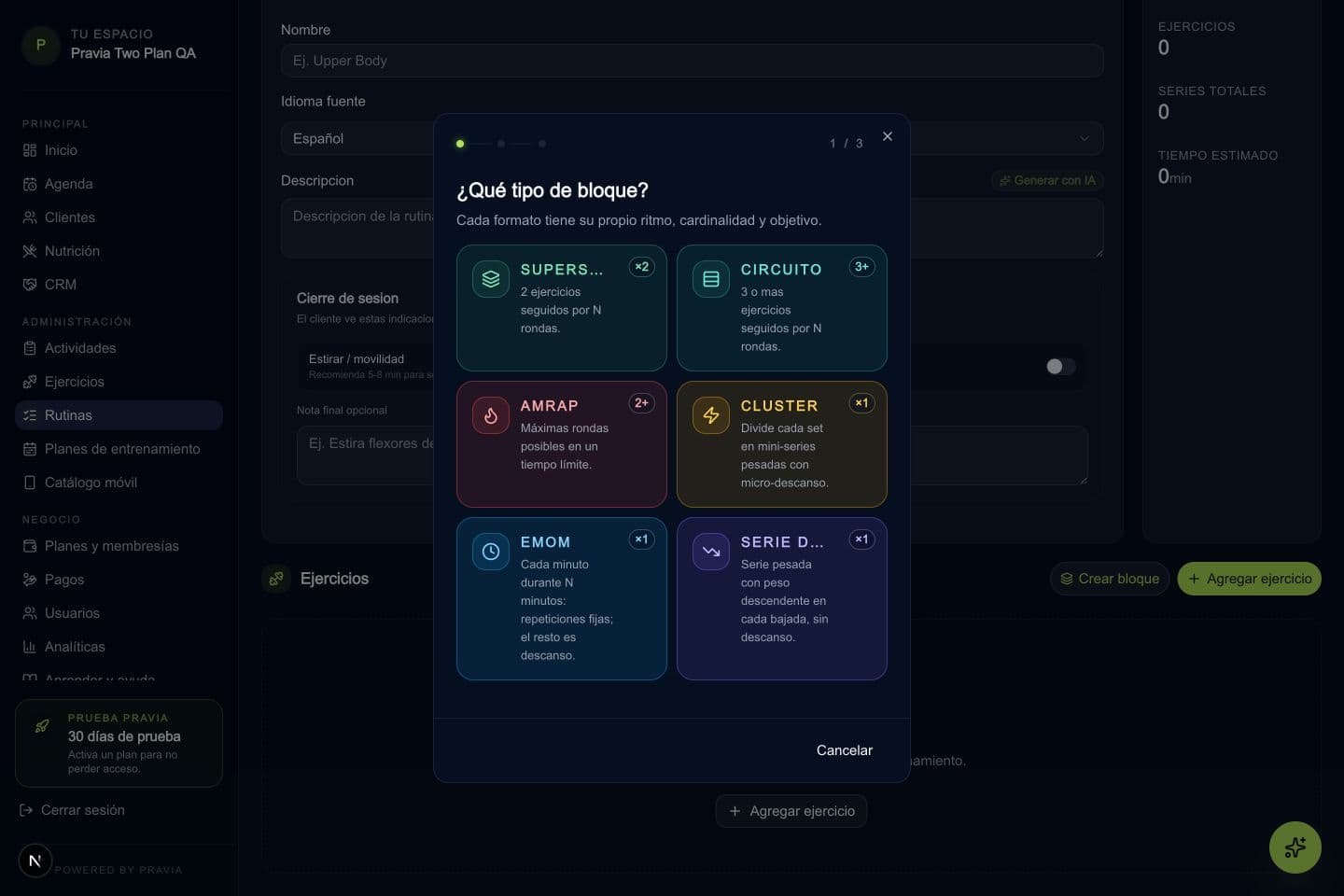Click the first green step indicator dot
Image resolution: width=1344 pixels, height=896 pixels.
click(x=460, y=144)
